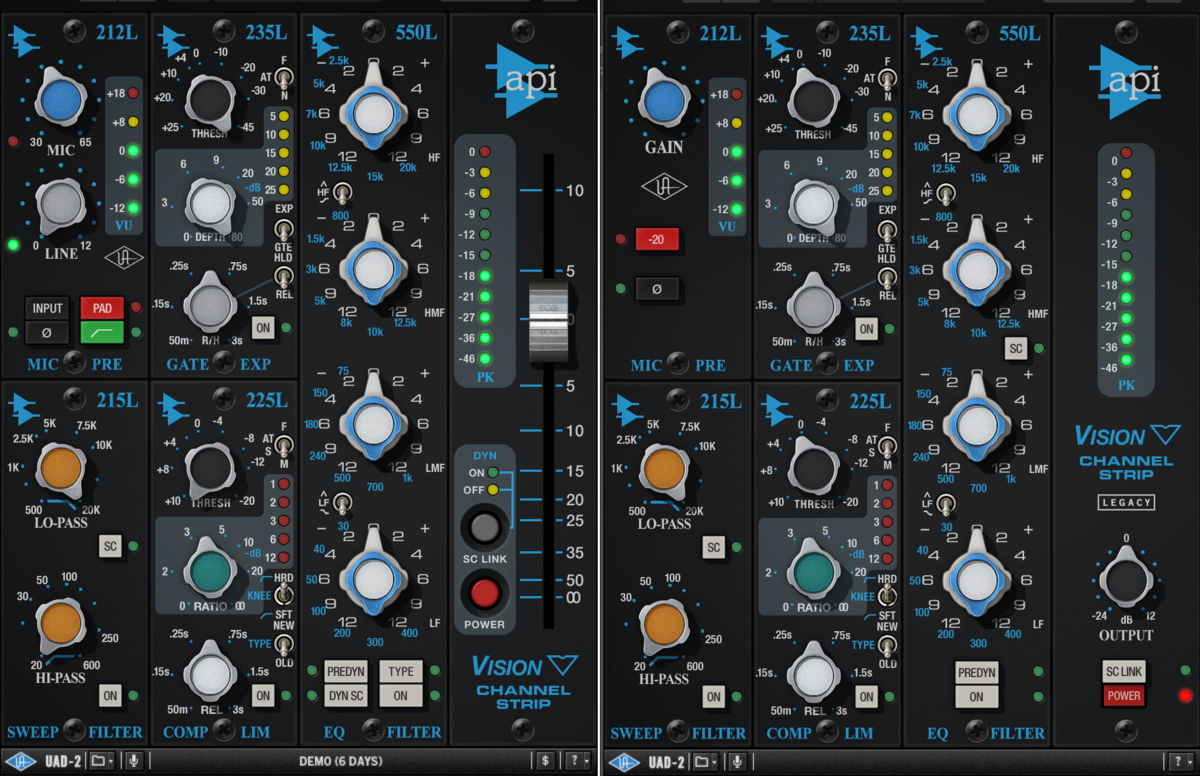This screenshot has height=776, width=1200.
Task: Click the dollar sign purchase button in left window
Action: (x=545, y=761)
